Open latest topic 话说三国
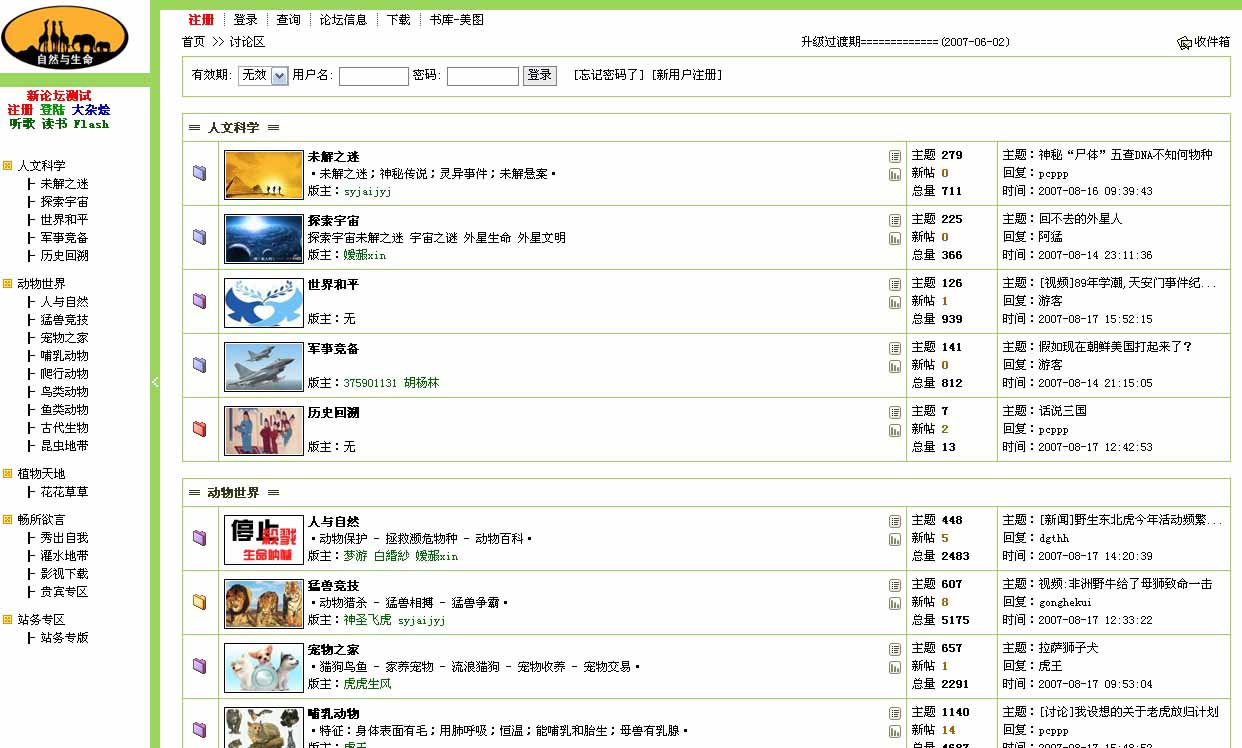The width and height of the screenshot is (1242, 748). (x=1063, y=411)
